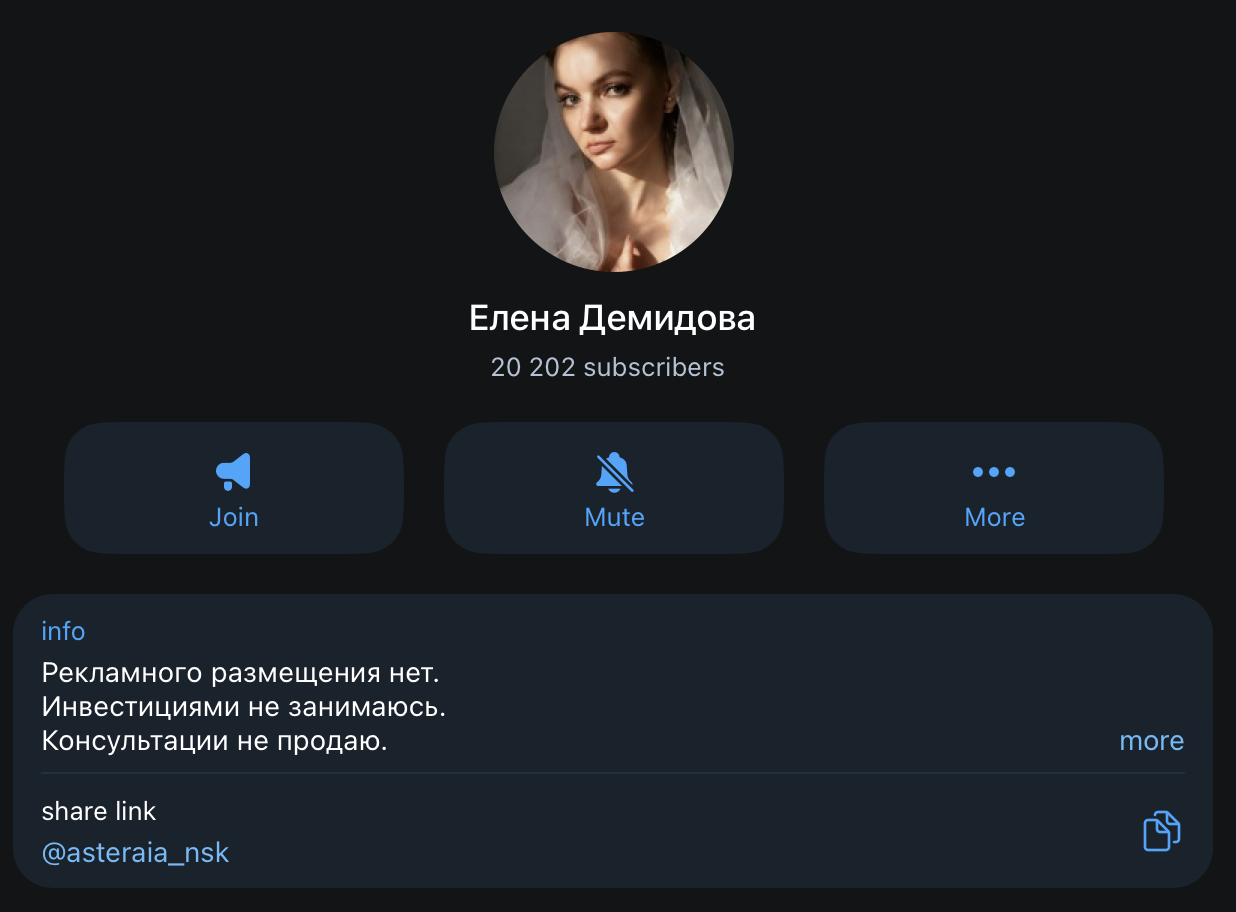1236x912 pixels.
Task: Click the channel name Елена Демидова
Action: pyautogui.click(x=612, y=318)
